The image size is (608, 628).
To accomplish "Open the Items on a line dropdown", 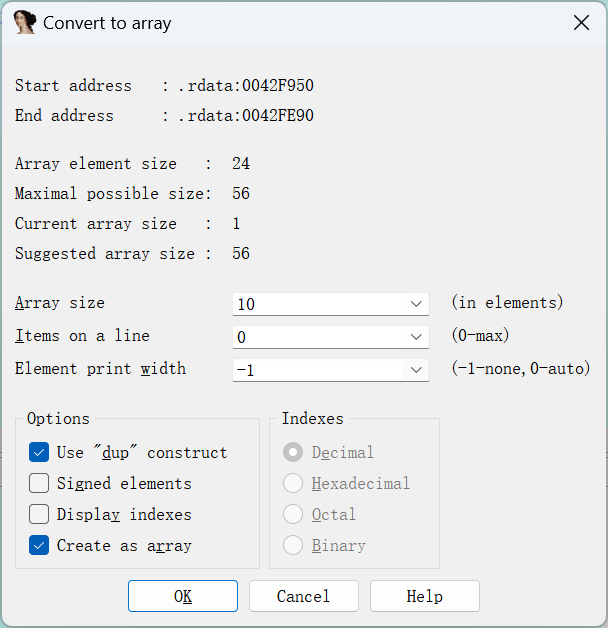I will point(416,337).
